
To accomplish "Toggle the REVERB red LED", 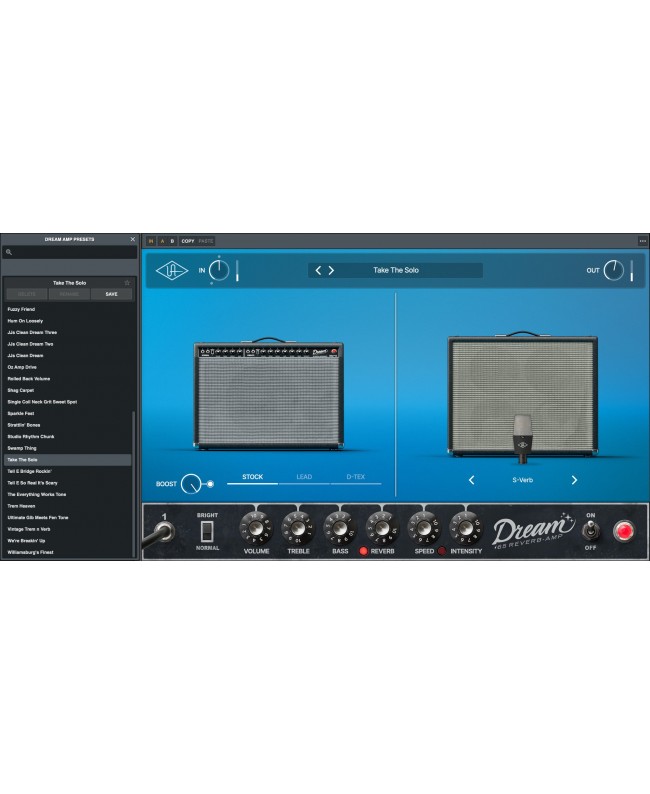I will tap(363, 551).
